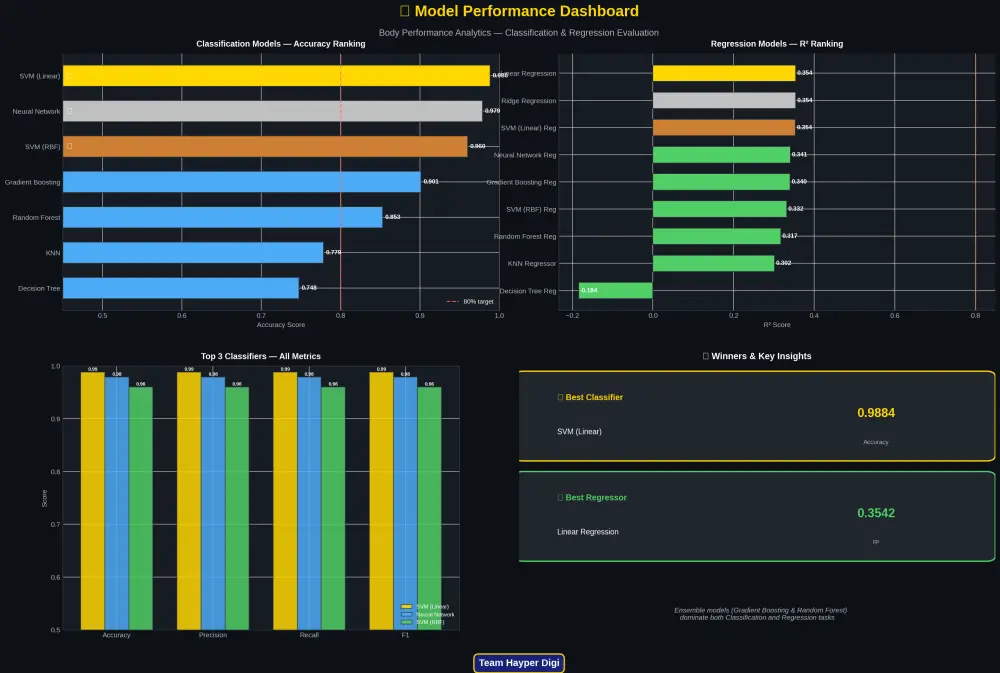This screenshot has height=673, width=1000.
Task: Click the SVM (Linear) name in Best Classifier card
Action: (x=579, y=432)
